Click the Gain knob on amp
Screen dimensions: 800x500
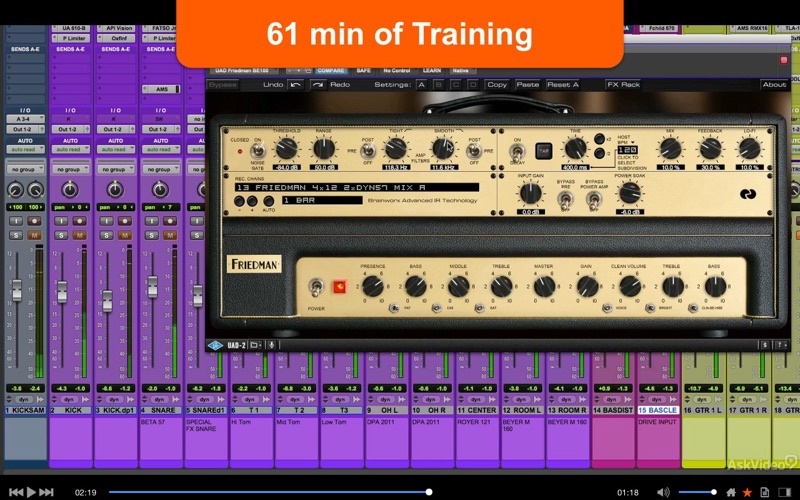tap(587, 286)
